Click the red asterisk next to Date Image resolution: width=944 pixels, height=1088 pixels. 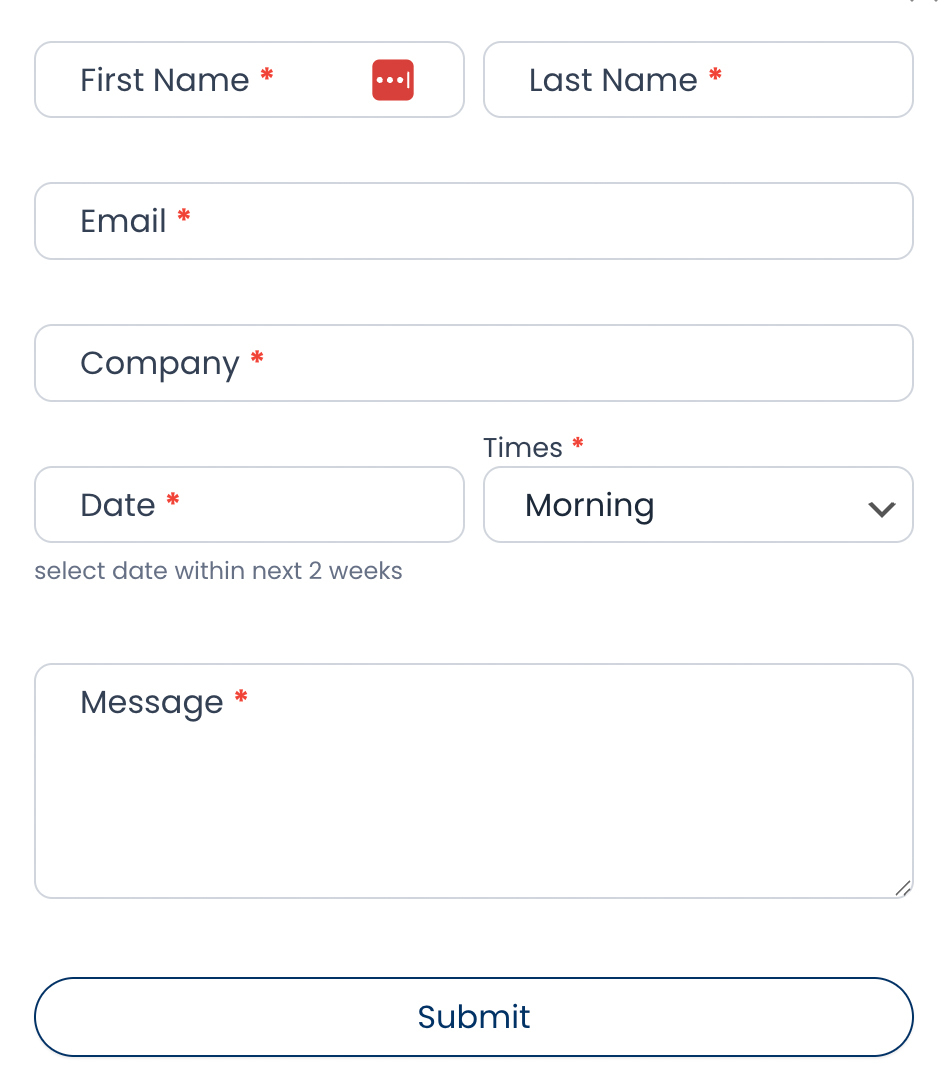173,500
